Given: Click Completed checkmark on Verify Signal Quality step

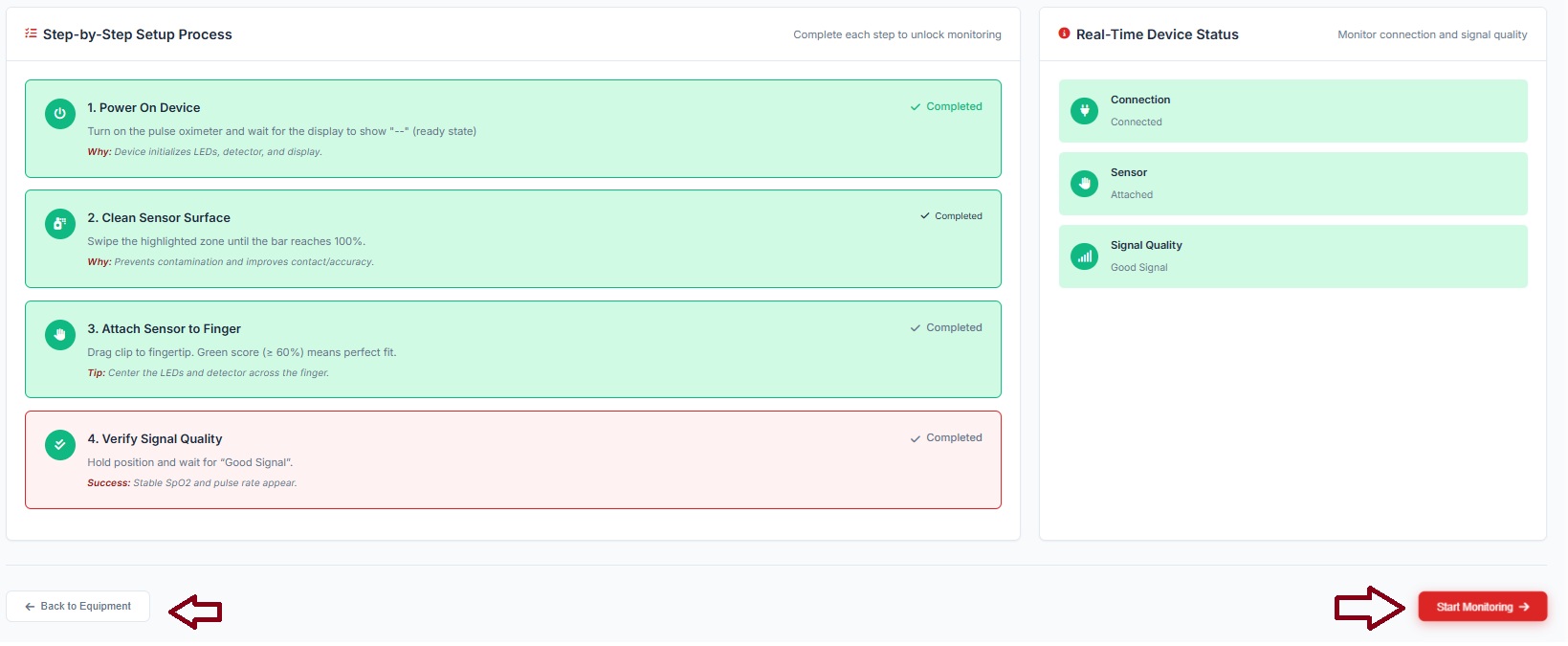Looking at the screenshot, I should coord(916,438).
